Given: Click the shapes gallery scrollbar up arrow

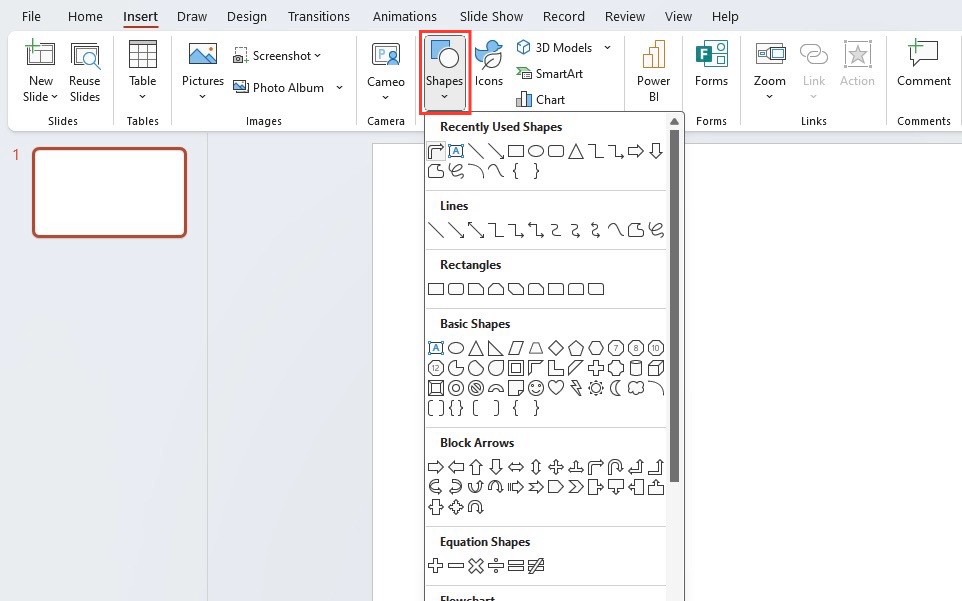Looking at the screenshot, I should (x=674, y=121).
